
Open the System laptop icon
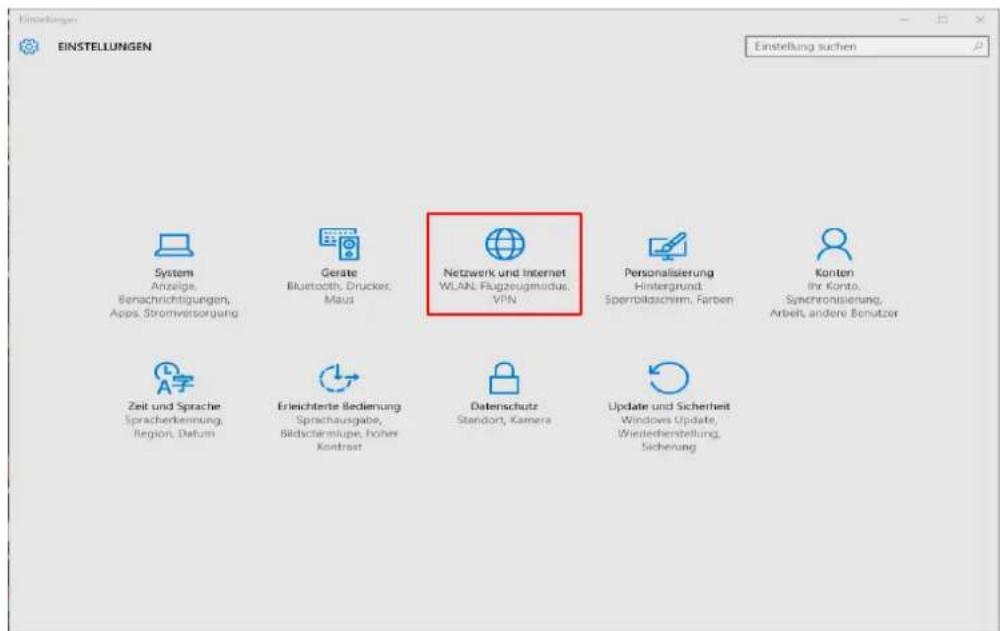point(173,244)
